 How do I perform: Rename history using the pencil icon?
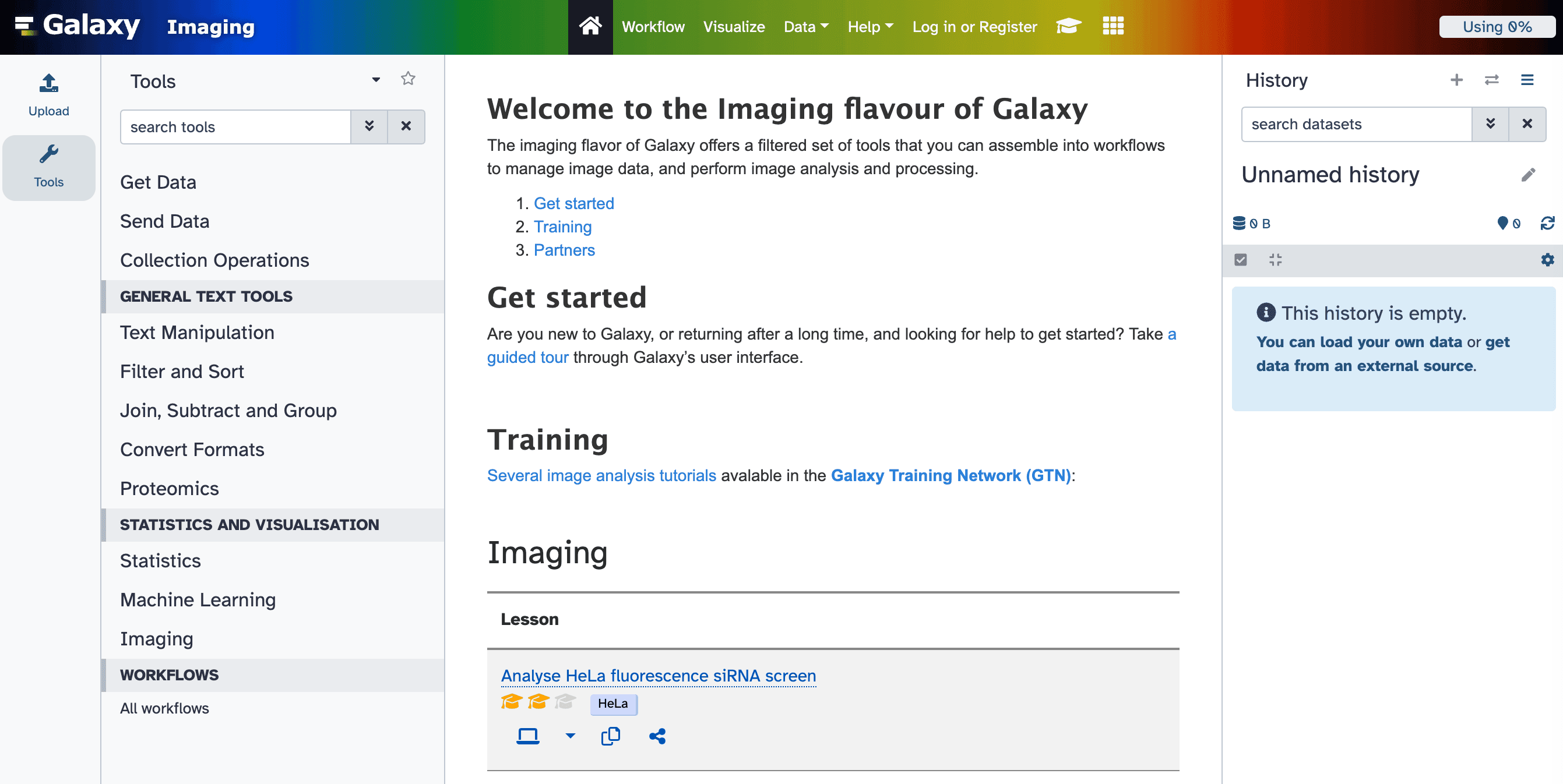click(1529, 175)
